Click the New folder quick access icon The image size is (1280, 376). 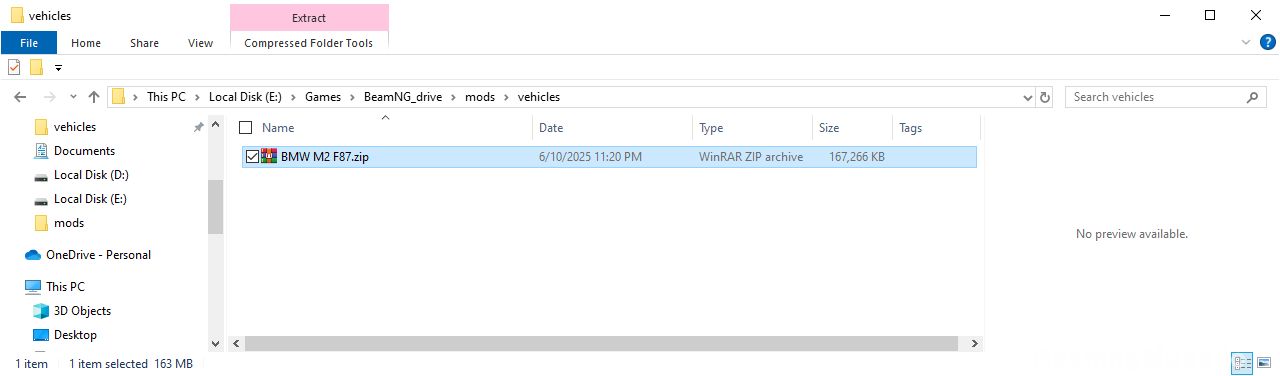click(36, 68)
